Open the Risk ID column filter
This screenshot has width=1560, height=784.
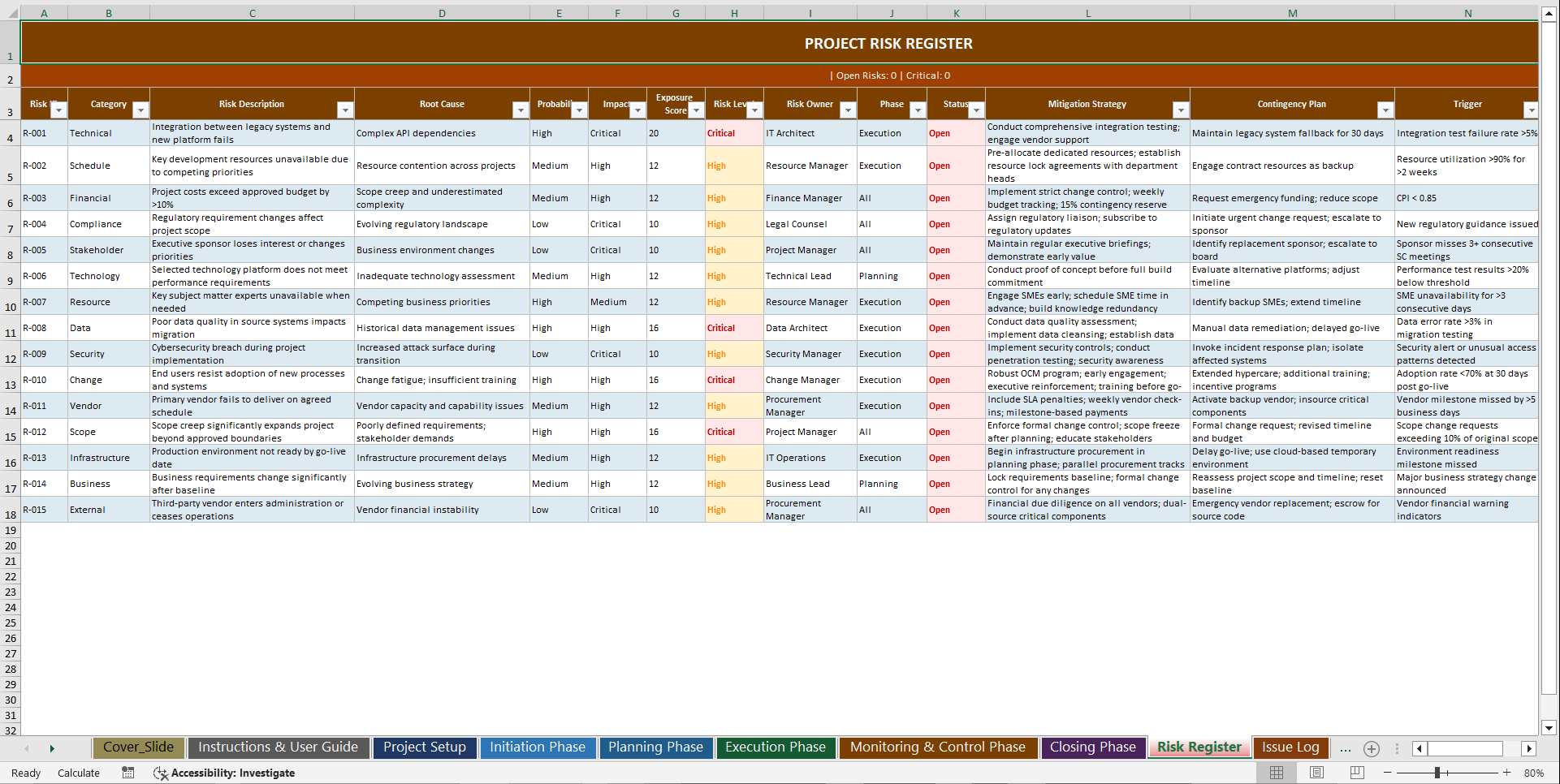coord(58,110)
